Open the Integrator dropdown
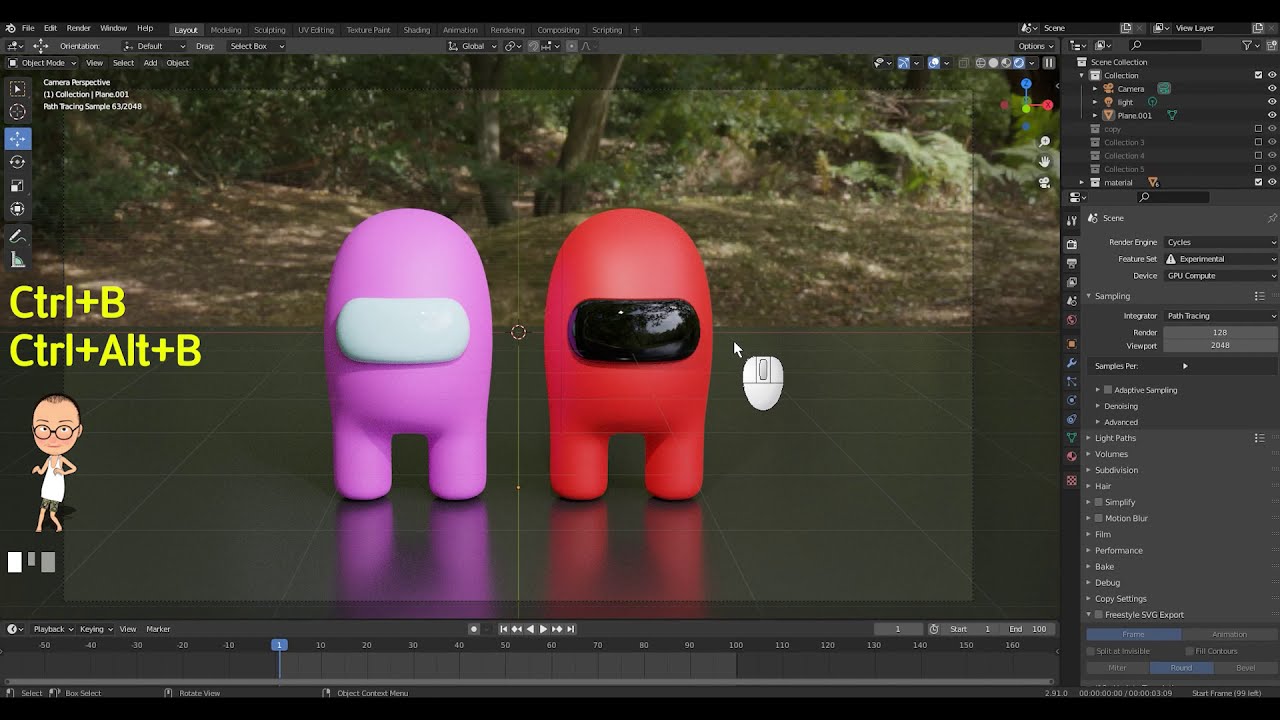This screenshot has width=1280, height=720. tap(1221, 316)
